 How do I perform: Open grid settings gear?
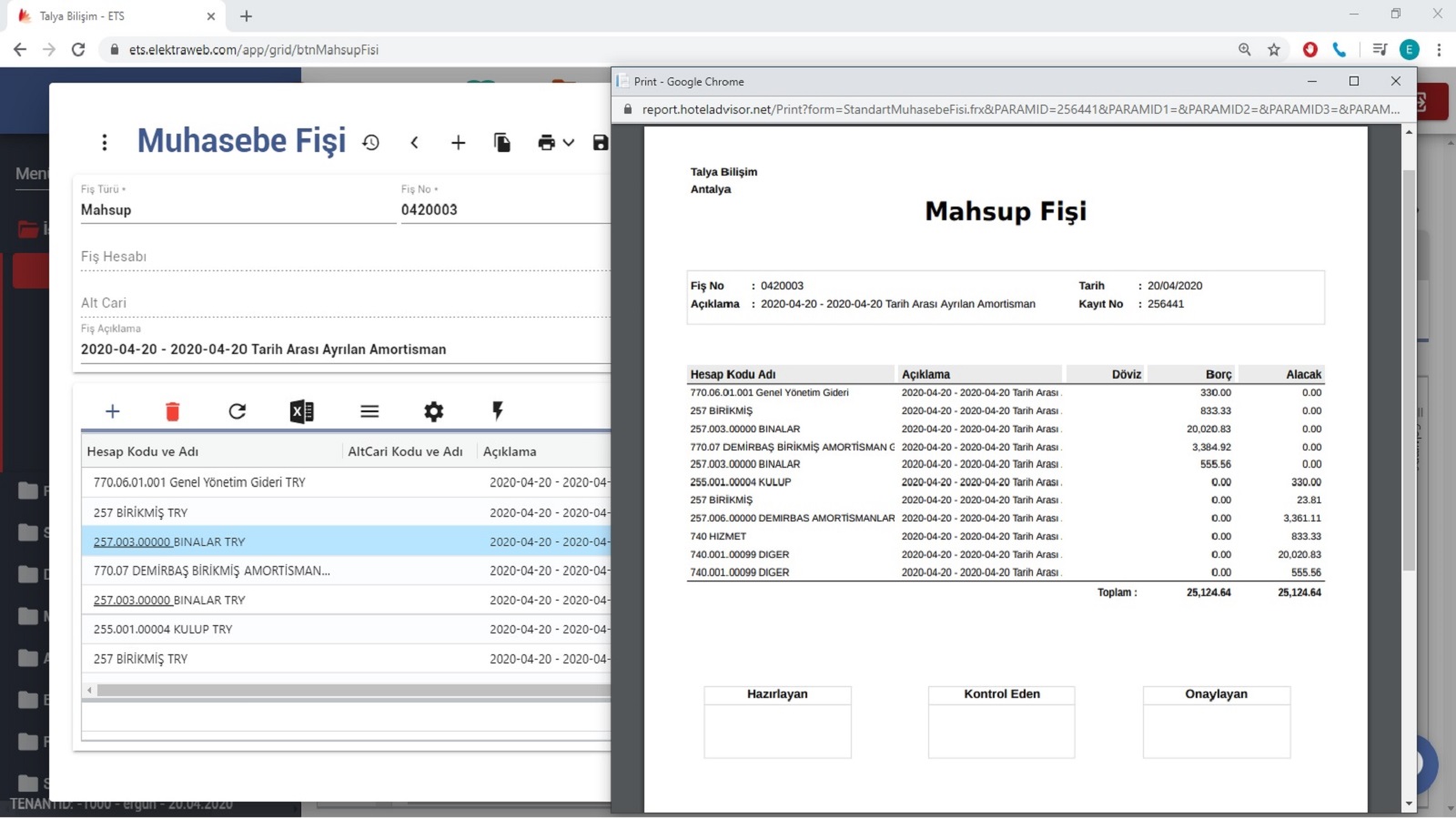pos(434,412)
